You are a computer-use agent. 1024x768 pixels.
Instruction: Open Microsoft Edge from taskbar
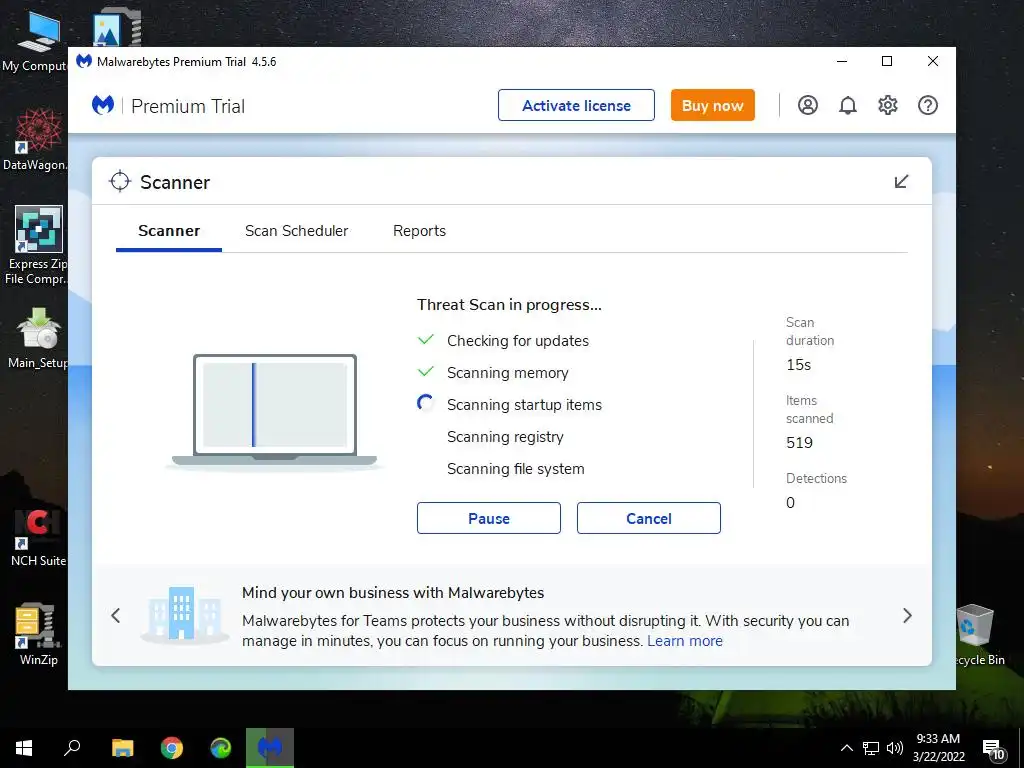pyautogui.click(x=221, y=748)
